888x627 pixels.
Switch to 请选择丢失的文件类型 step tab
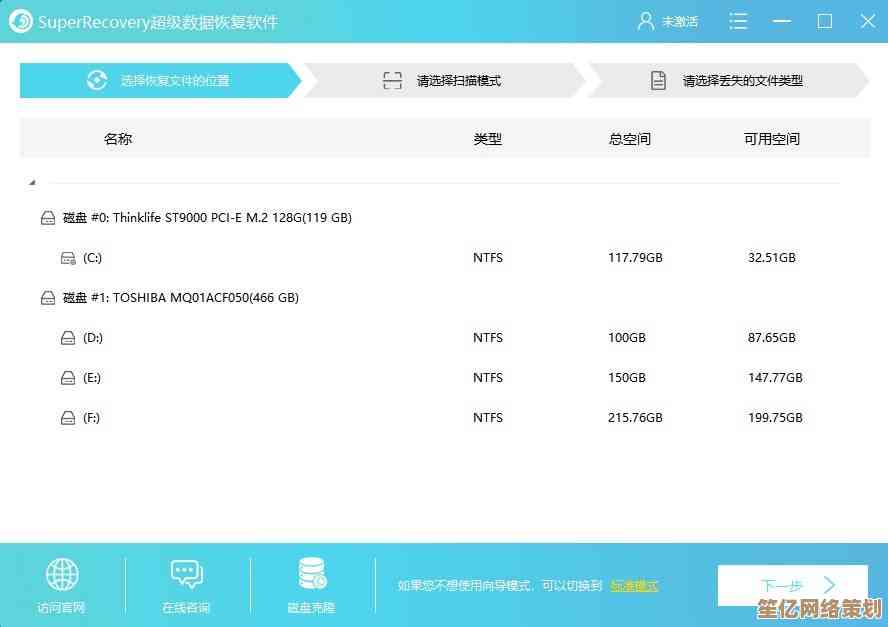[728, 81]
